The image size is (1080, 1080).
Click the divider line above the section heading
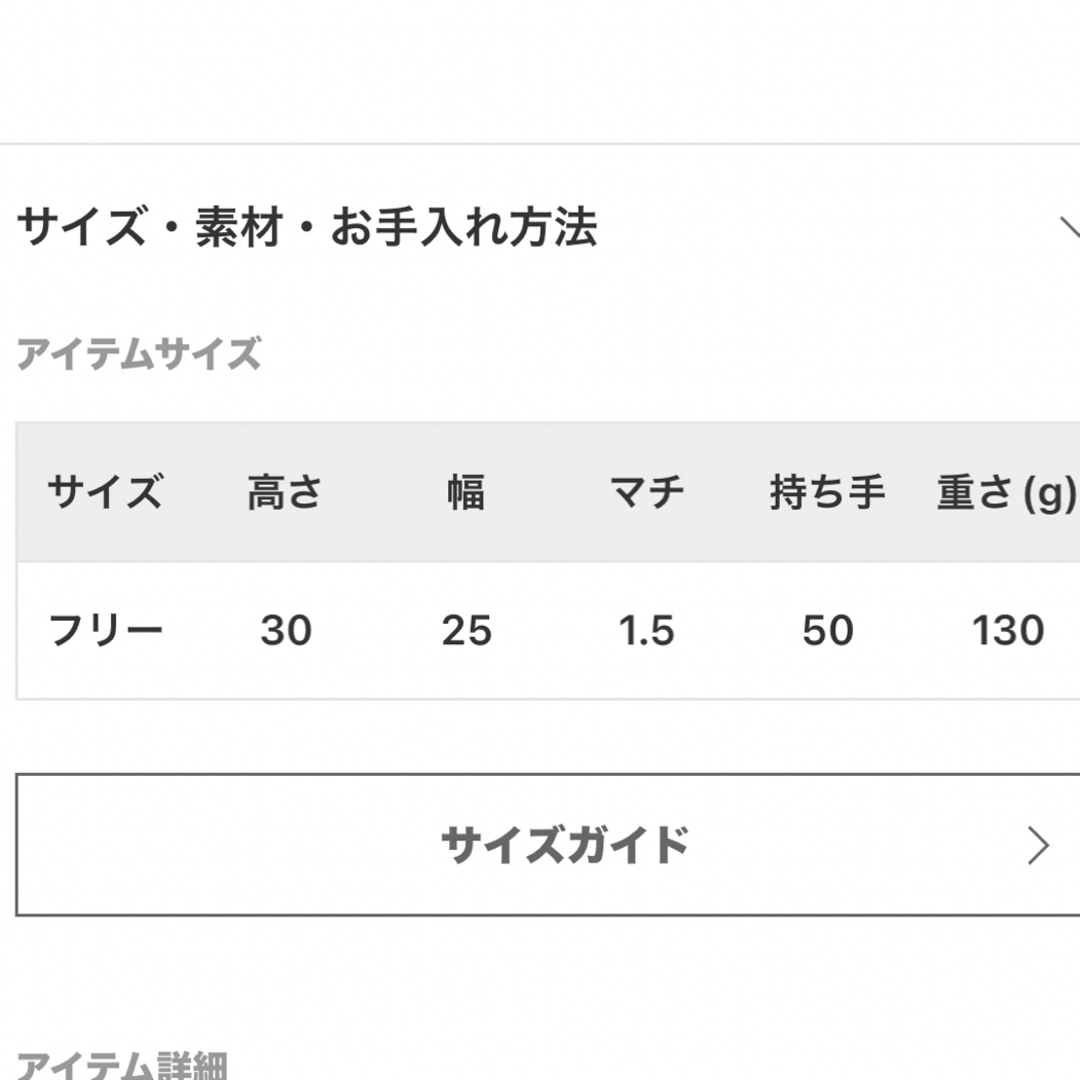point(540,144)
